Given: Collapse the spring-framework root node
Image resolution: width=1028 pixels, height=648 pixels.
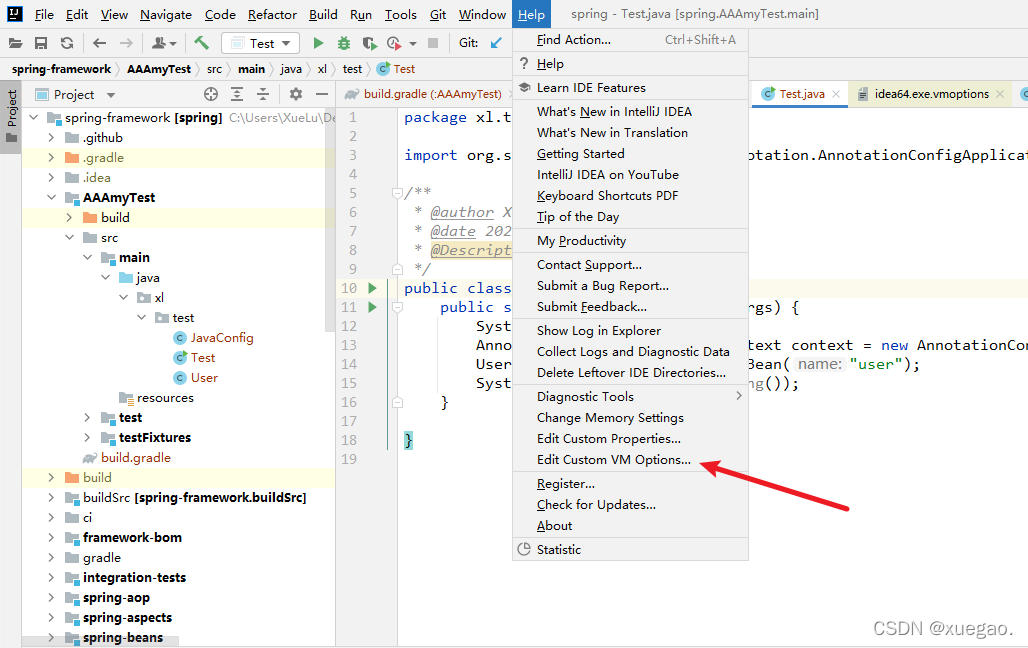Looking at the screenshot, I should 34,117.
